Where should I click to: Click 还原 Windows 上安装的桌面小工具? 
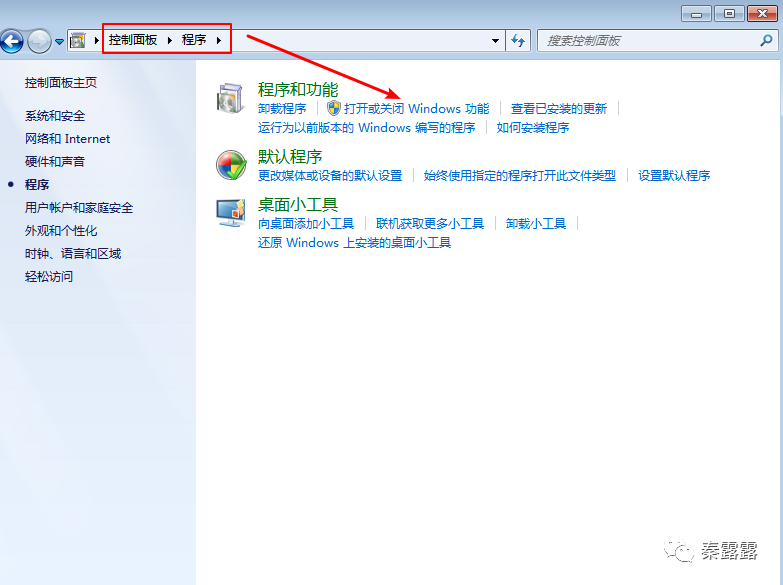tap(355, 243)
